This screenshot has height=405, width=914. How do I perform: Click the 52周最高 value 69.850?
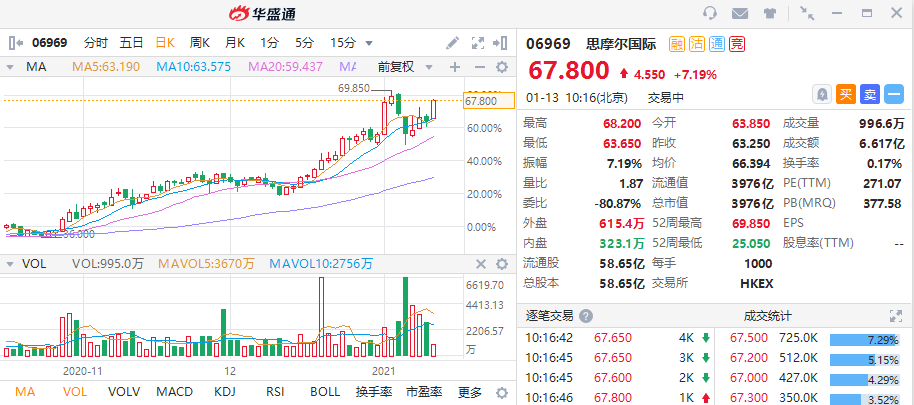(x=753, y=223)
